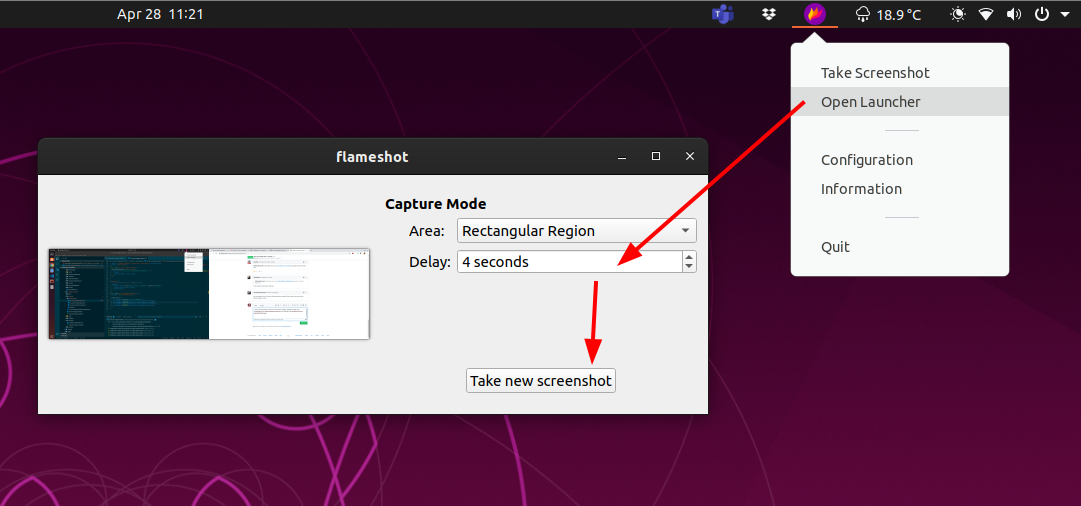Click the flameshot window title bar text

click(x=372, y=156)
